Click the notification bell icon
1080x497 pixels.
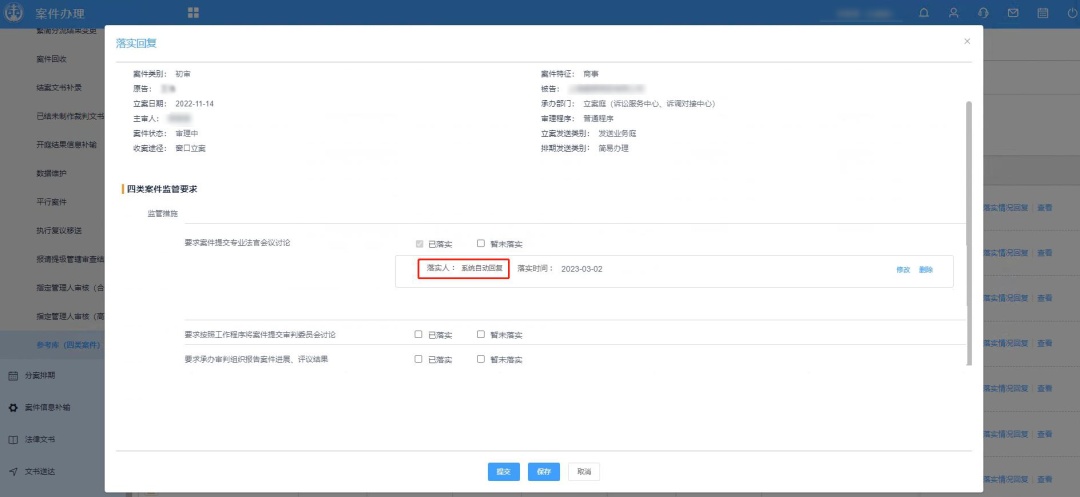[923, 13]
